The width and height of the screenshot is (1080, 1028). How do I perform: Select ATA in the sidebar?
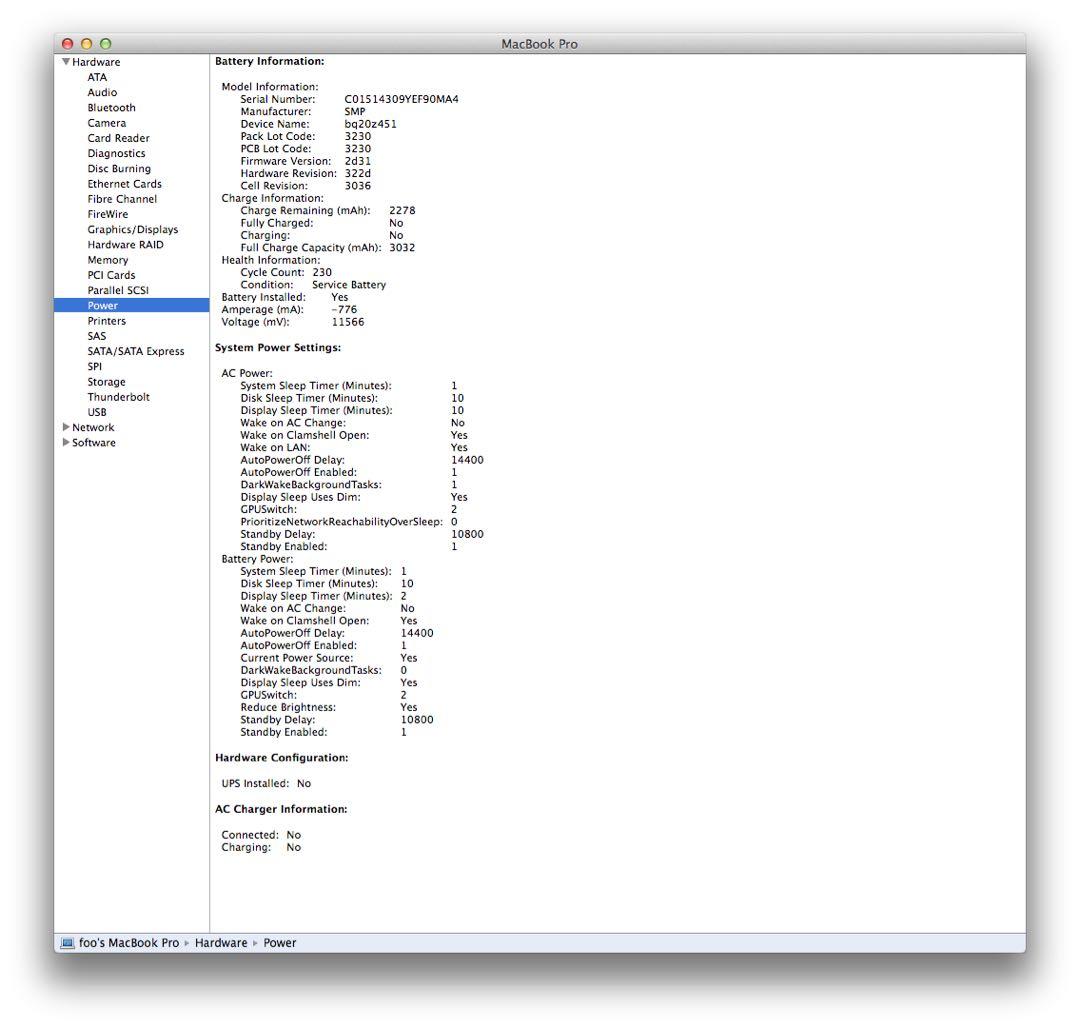97,77
